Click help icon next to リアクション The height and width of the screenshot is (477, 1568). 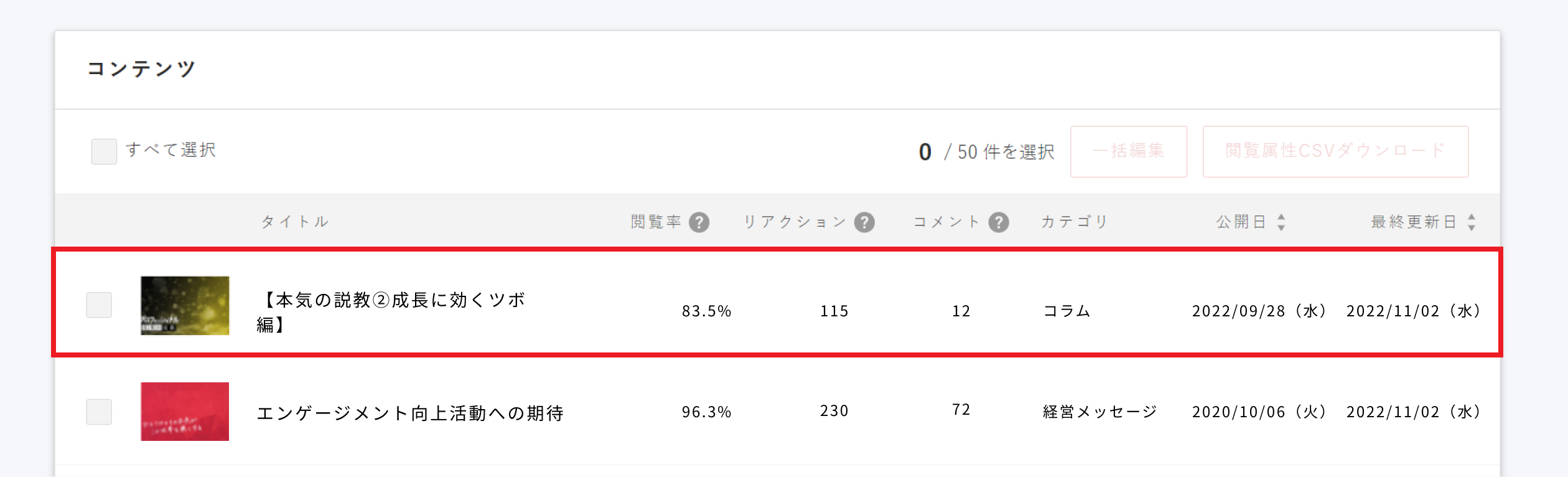[x=864, y=222]
